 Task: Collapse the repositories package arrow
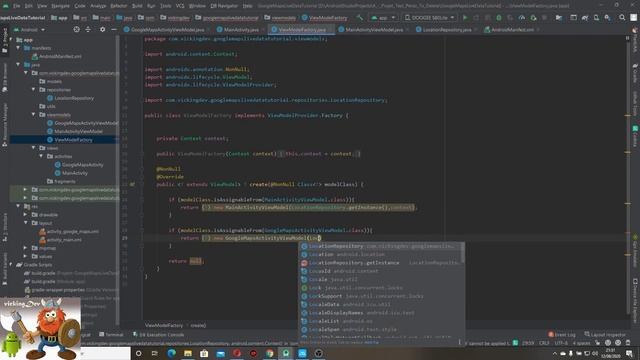[x=34, y=89]
